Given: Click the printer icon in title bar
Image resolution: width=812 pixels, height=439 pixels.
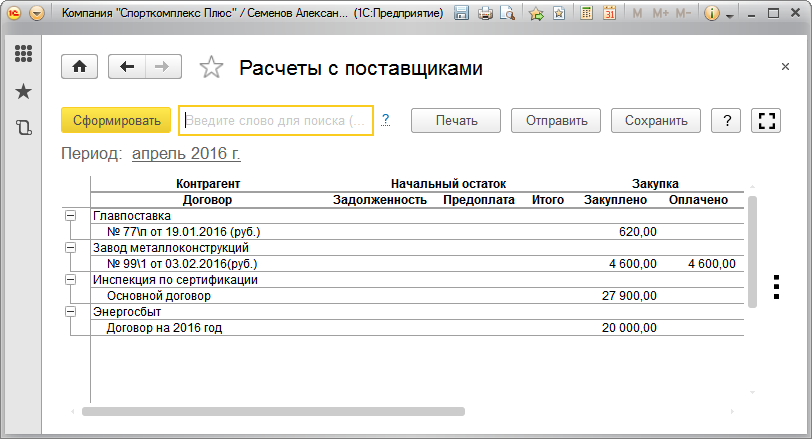Looking at the screenshot, I should point(485,13).
